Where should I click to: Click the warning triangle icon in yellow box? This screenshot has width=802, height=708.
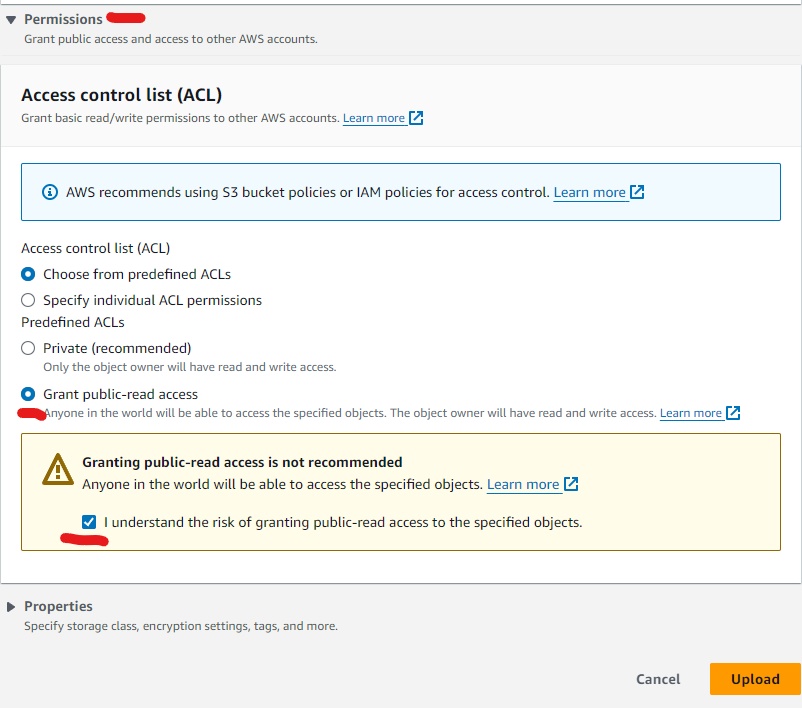pos(58,470)
